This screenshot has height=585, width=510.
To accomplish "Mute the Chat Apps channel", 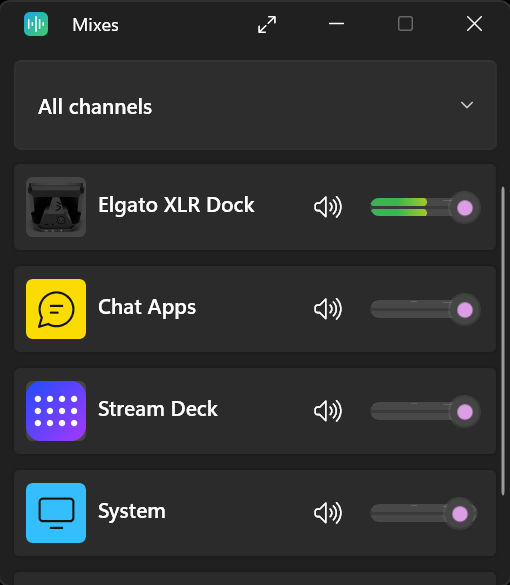I will click(328, 309).
